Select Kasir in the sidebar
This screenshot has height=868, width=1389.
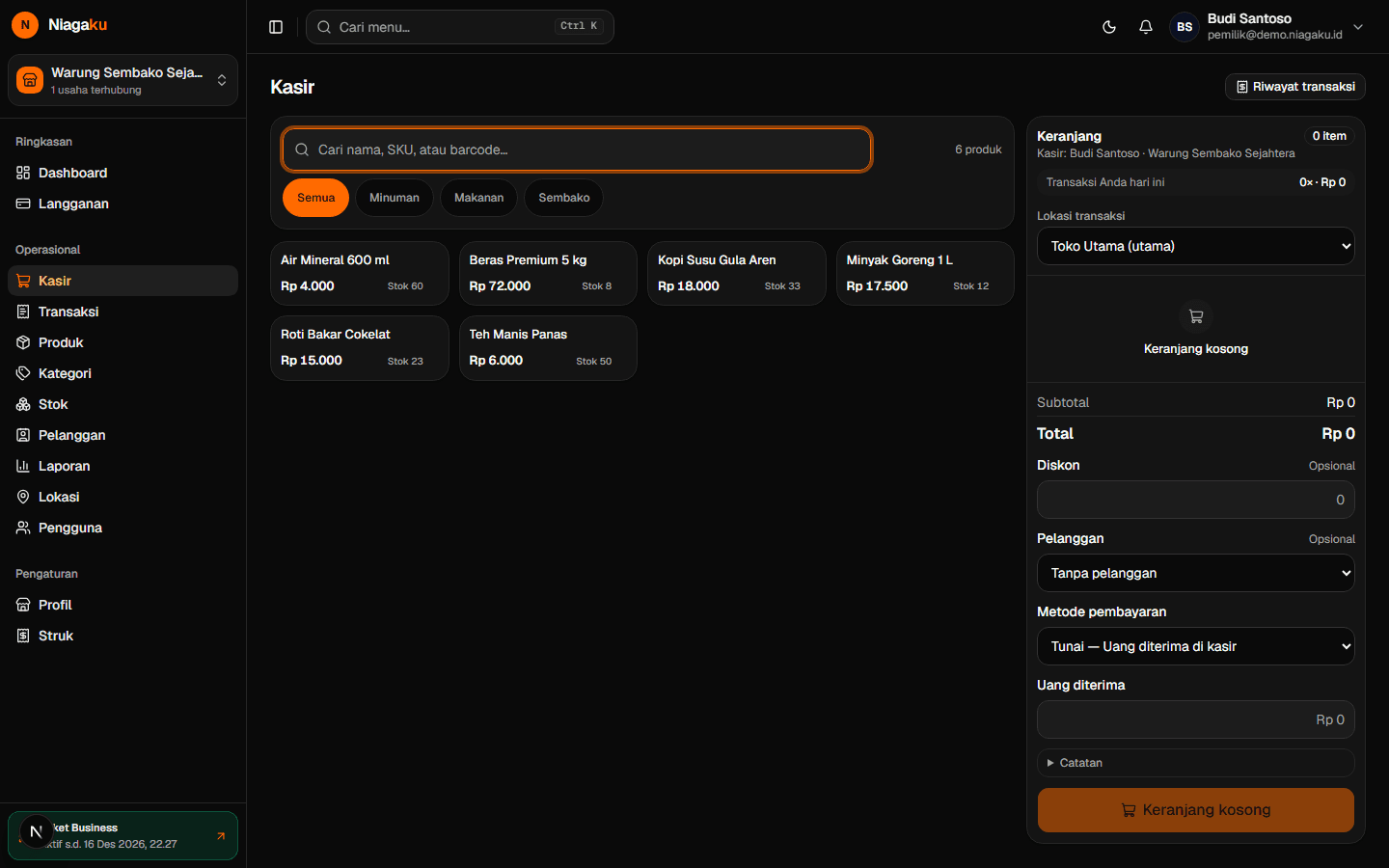(x=123, y=281)
